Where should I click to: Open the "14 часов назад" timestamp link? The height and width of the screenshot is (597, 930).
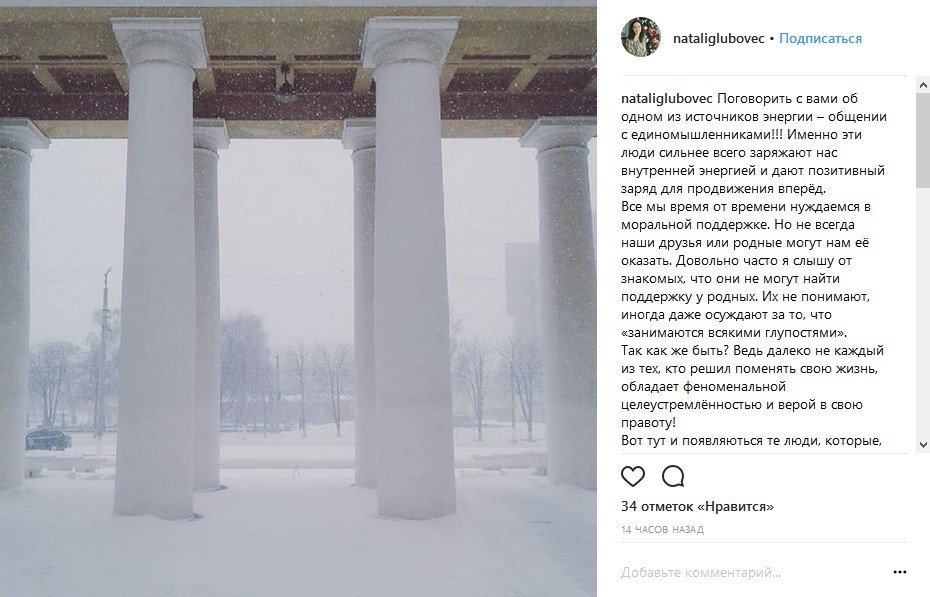click(662, 529)
